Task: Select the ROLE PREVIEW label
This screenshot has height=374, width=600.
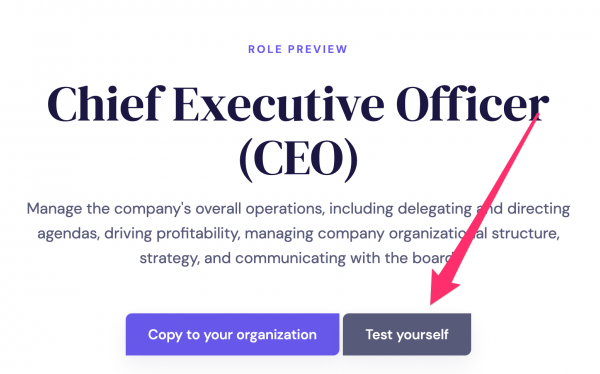Action: [298, 49]
